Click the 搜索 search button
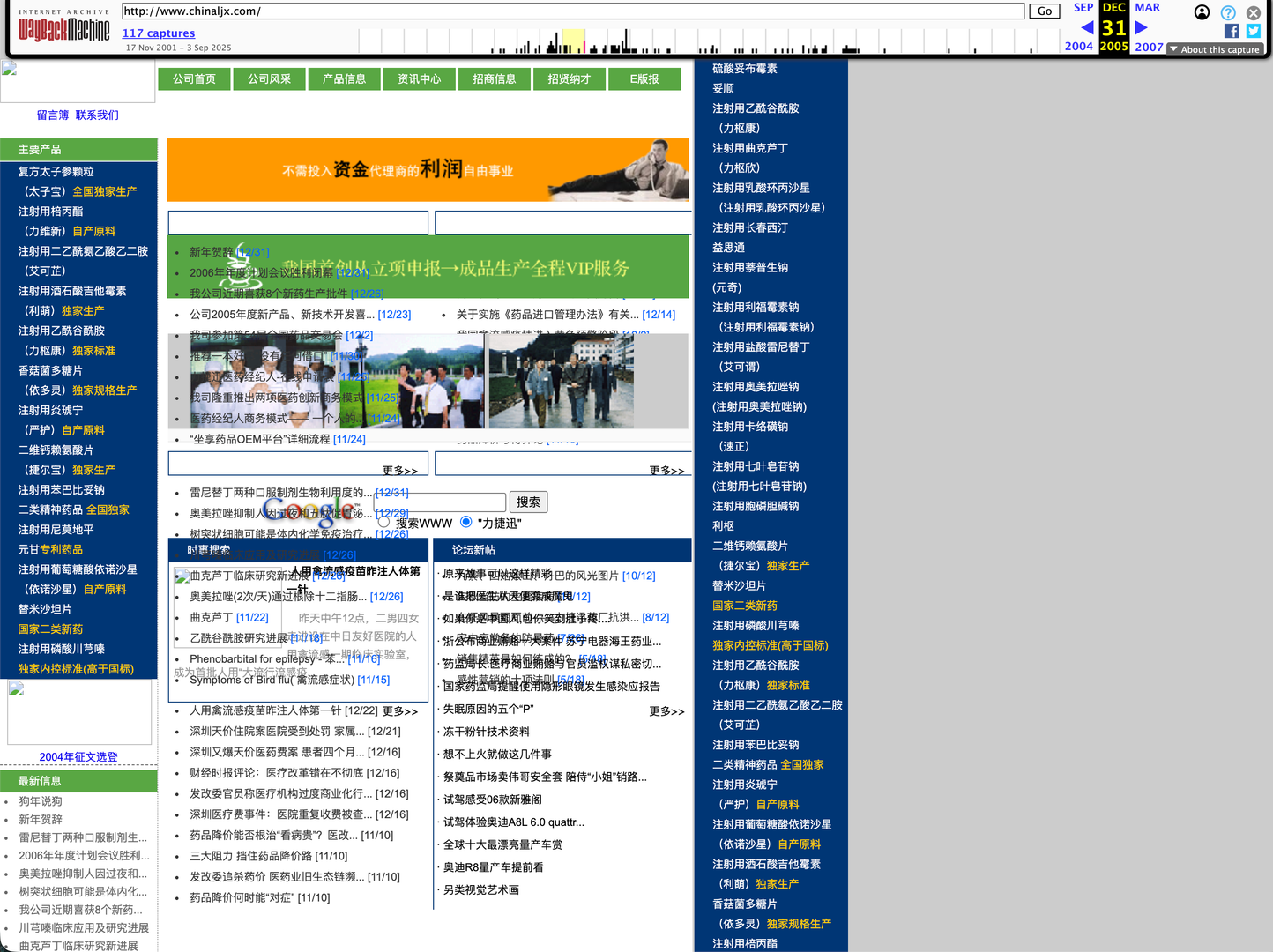The height and width of the screenshot is (952, 1273). pos(529,502)
